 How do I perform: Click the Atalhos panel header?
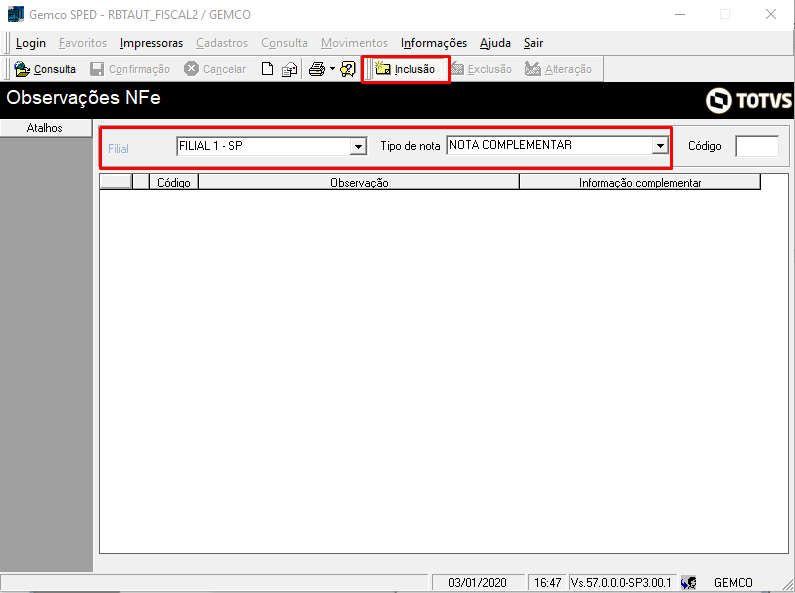click(46, 128)
